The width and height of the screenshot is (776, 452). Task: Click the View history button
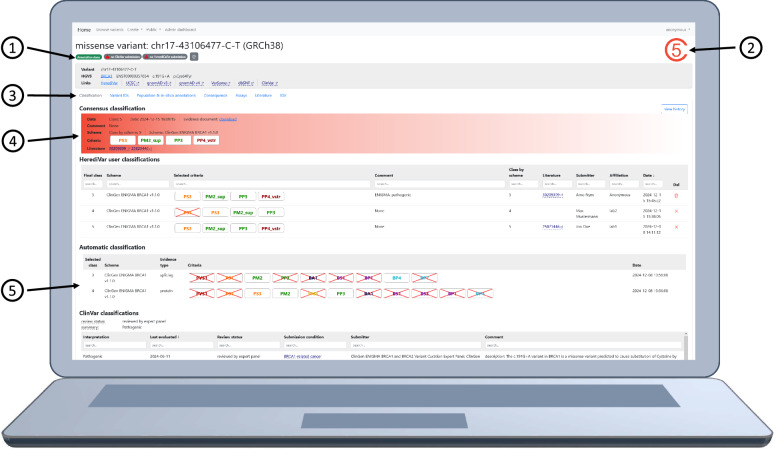point(672,107)
